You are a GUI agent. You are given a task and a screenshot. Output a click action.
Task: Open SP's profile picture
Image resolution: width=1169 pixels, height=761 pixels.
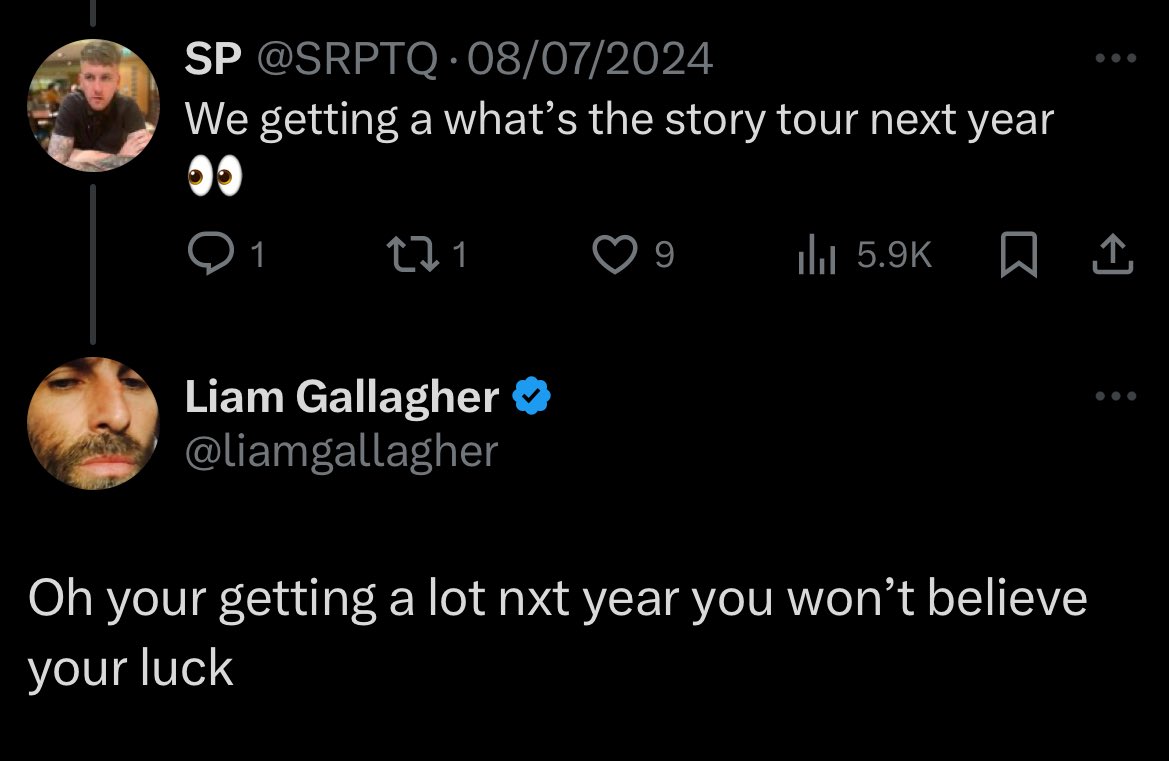click(93, 105)
